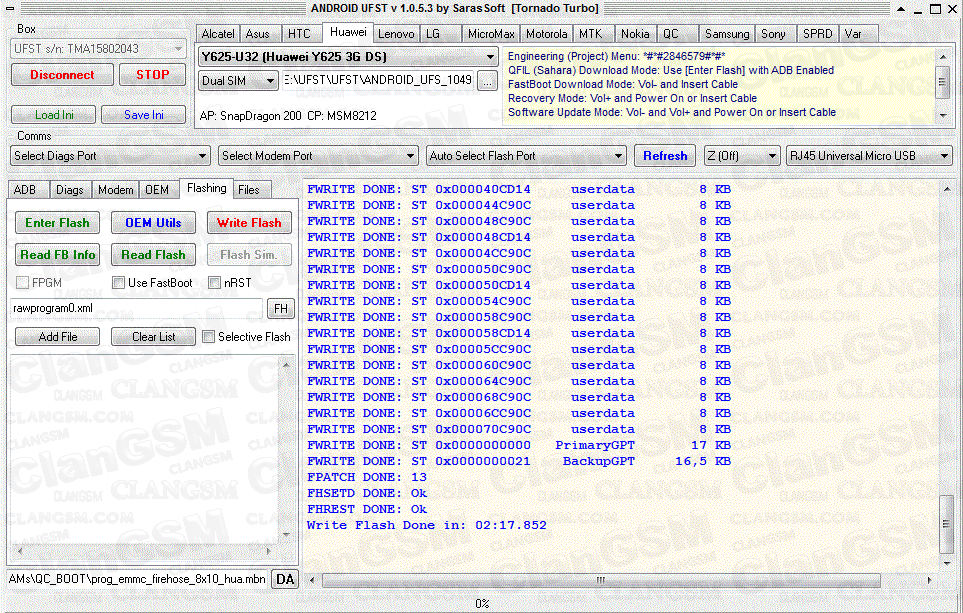Click the DA loader button

tap(285, 579)
